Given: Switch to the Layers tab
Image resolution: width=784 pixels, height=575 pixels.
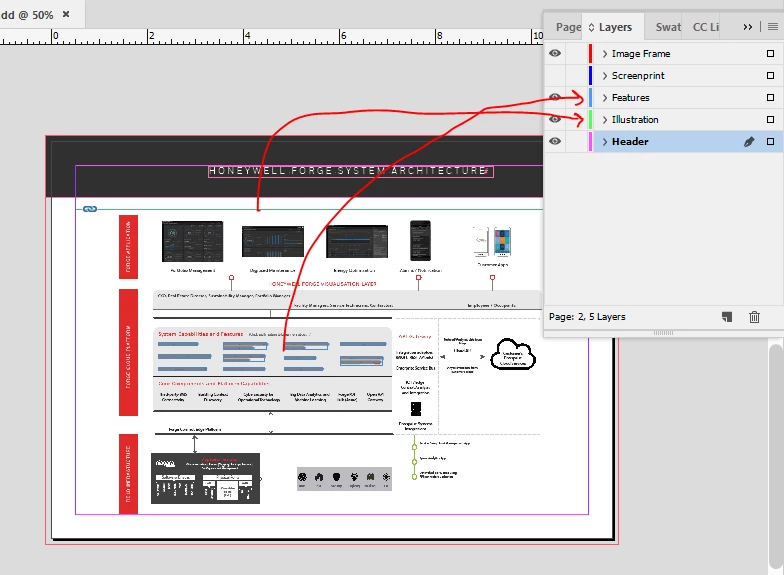Looking at the screenshot, I should click(x=614, y=27).
